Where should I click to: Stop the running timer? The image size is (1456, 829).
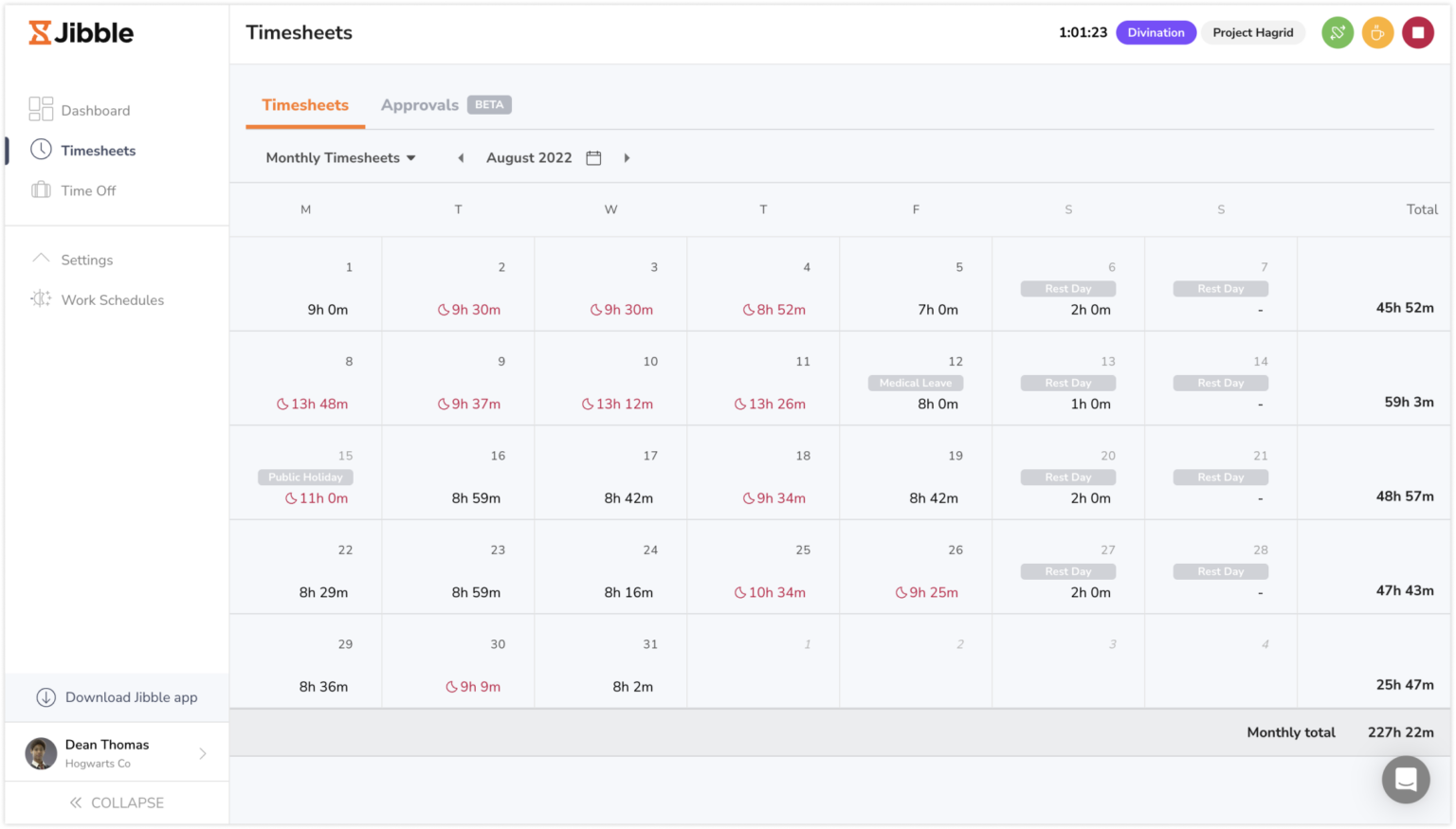point(1418,32)
